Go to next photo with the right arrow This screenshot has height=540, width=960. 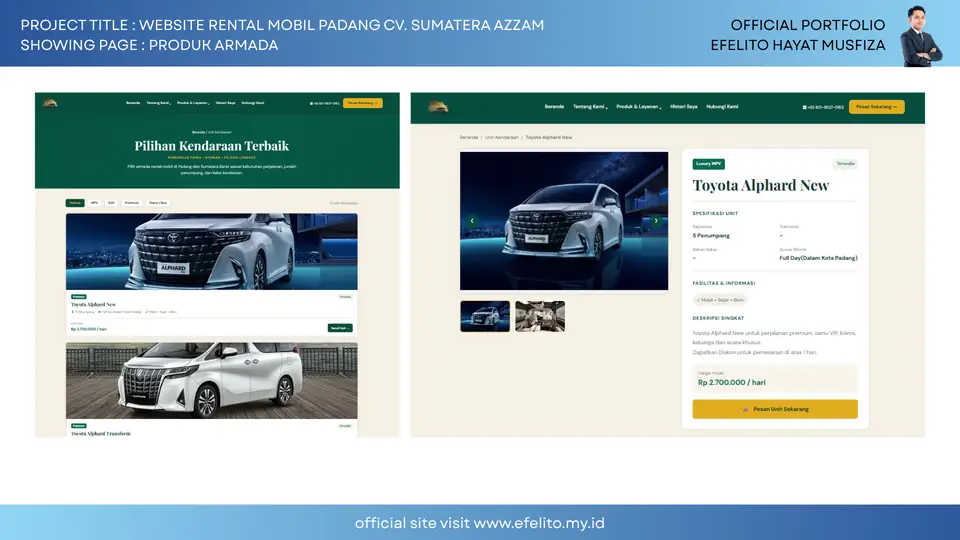click(x=656, y=220)
